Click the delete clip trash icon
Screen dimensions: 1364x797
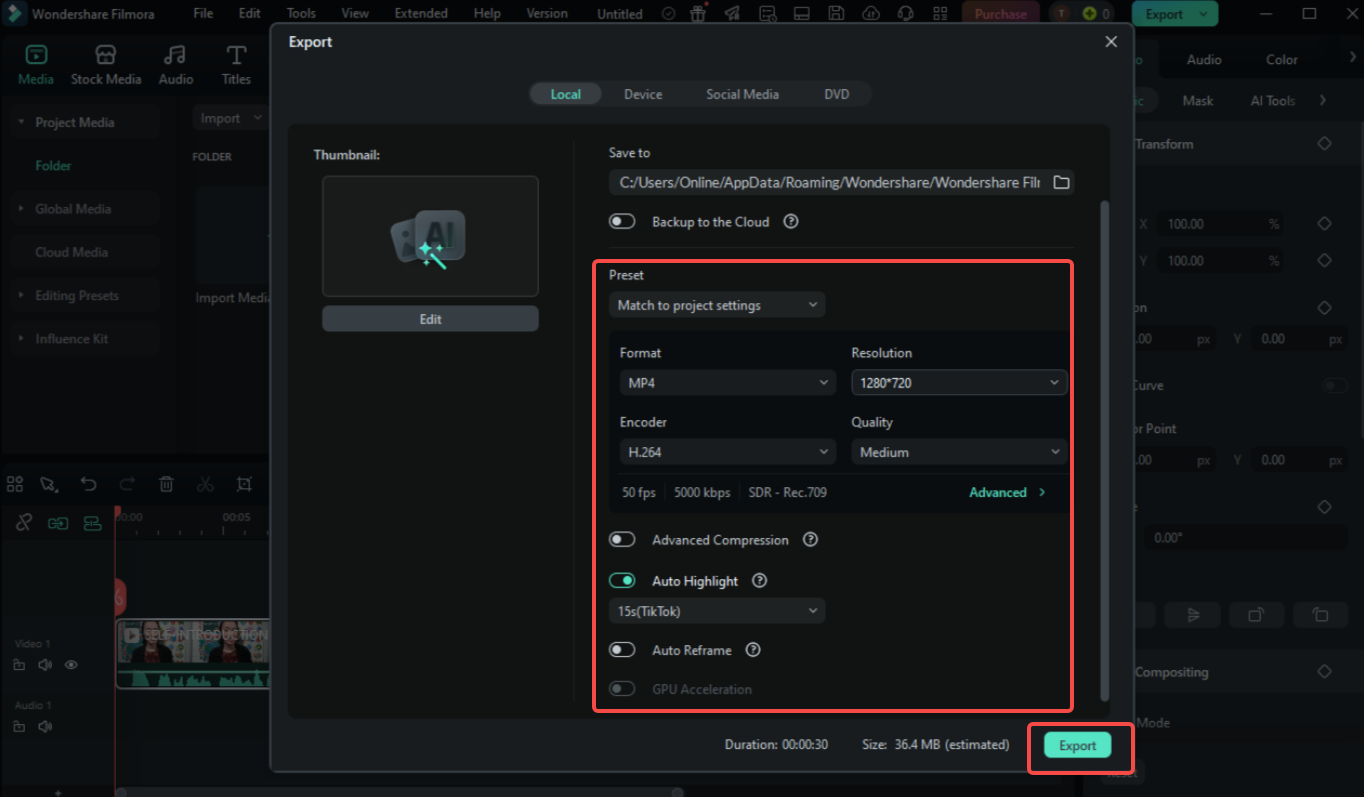click(x=166, y=484)
